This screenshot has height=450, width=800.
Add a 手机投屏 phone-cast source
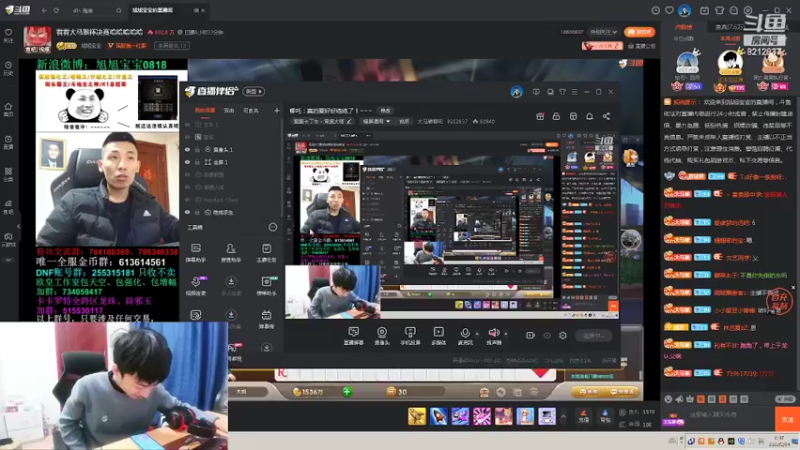[x=410, y=336]
